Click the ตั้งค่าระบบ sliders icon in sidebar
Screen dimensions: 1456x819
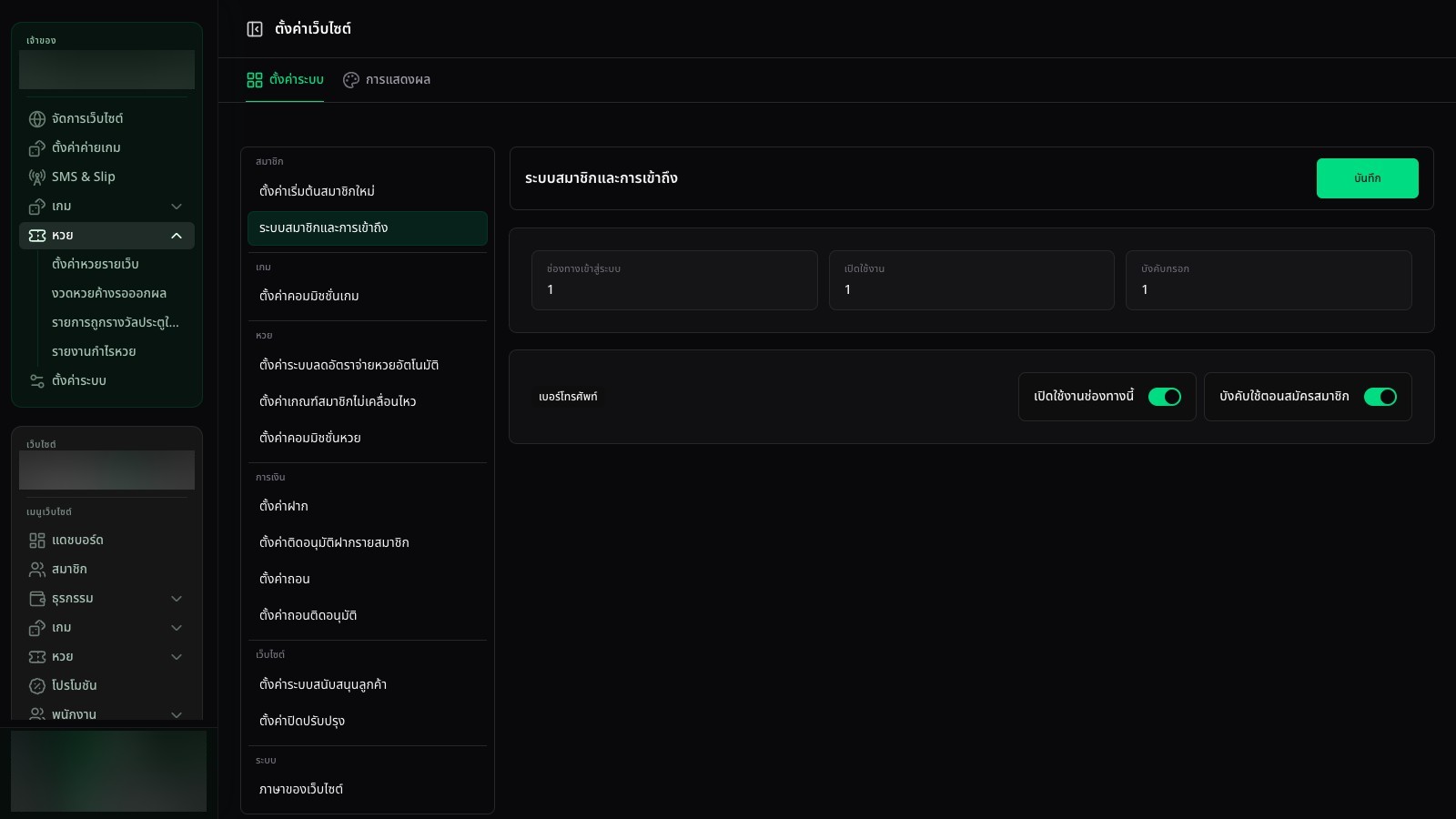pos(37,381)
